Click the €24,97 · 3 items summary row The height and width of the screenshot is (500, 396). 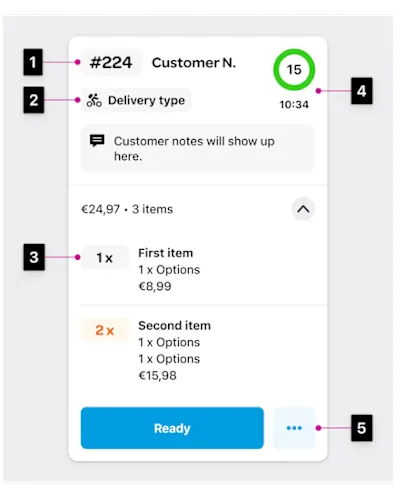[x=198, y=209]
